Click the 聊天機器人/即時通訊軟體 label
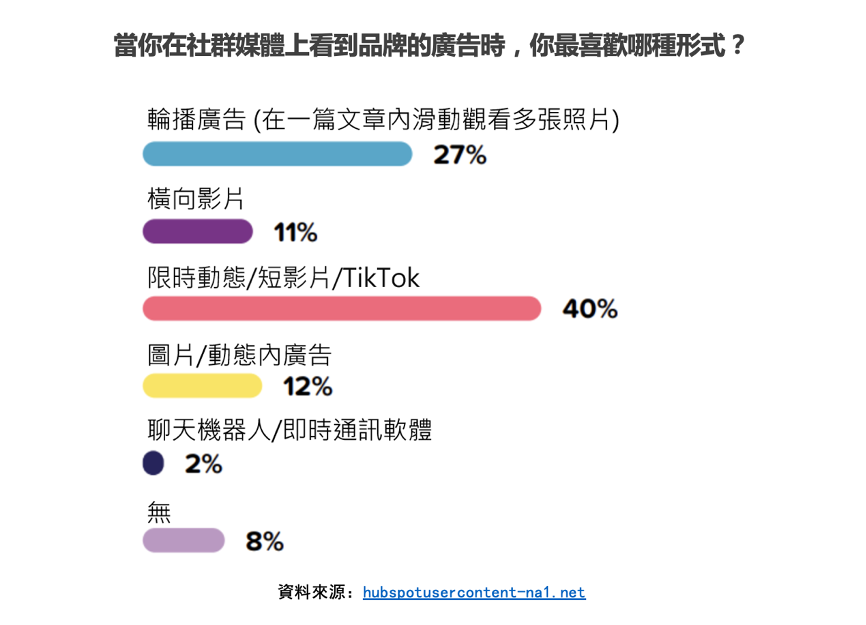The width and height of the screenshot is (866, 625). tap(289, 430)
